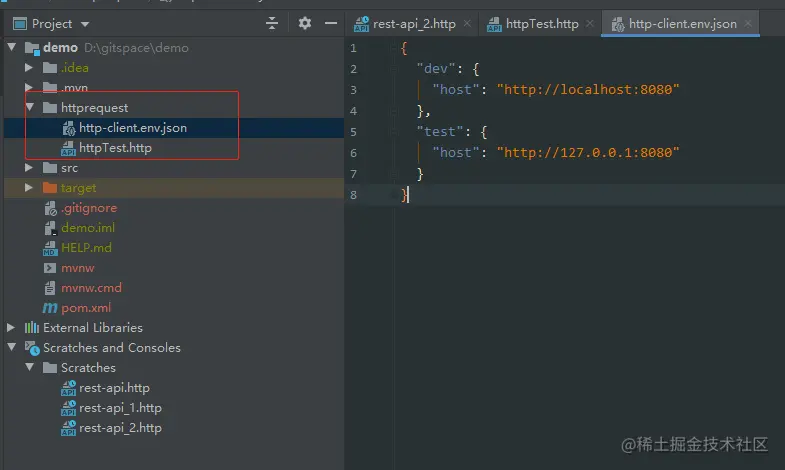This screenshot has width=785, height=470.
Task: Click the orange target folder icon
Action: [x=50, y=188]
